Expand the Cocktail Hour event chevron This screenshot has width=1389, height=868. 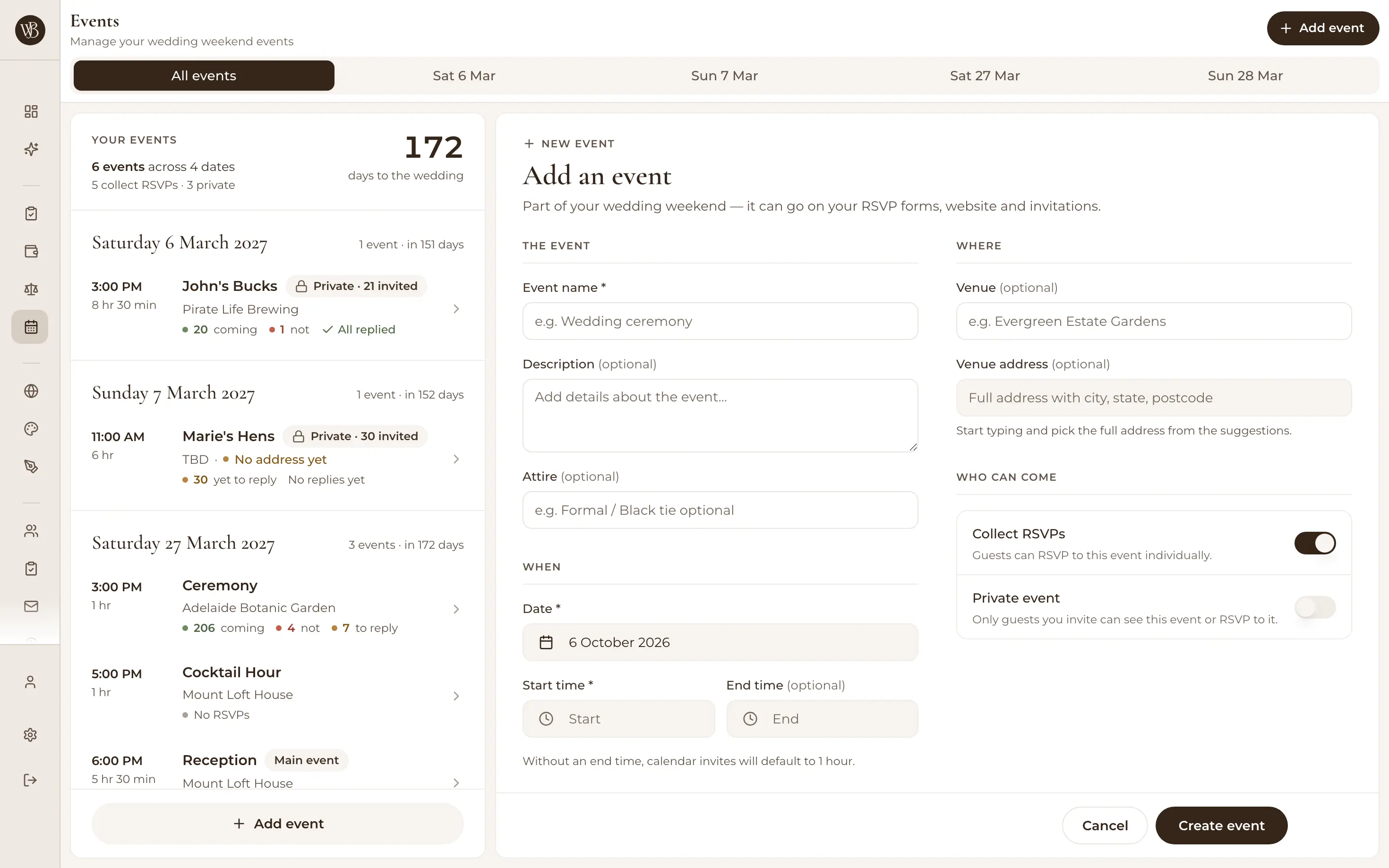[456, 697]
